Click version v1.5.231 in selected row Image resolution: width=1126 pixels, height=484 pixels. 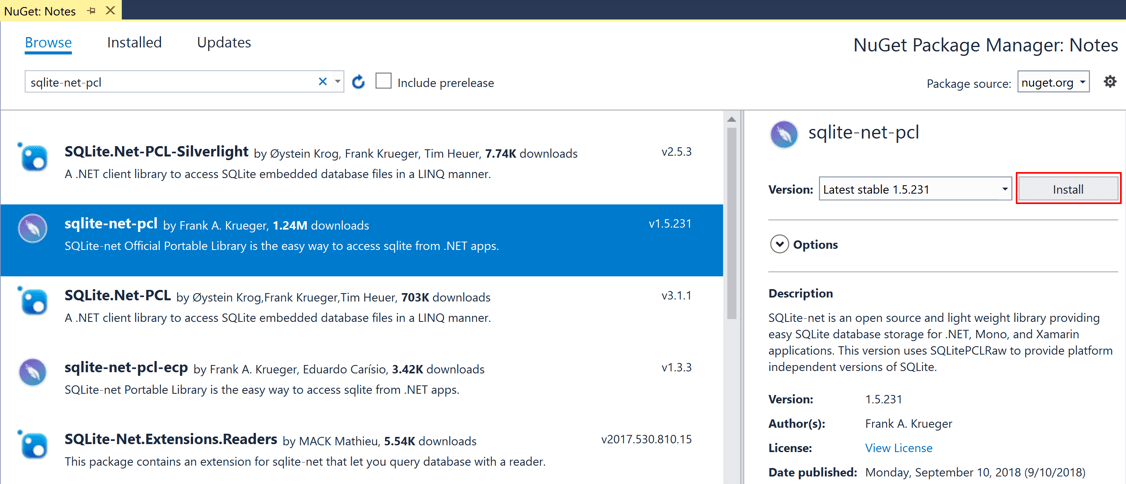pos(670,223)
